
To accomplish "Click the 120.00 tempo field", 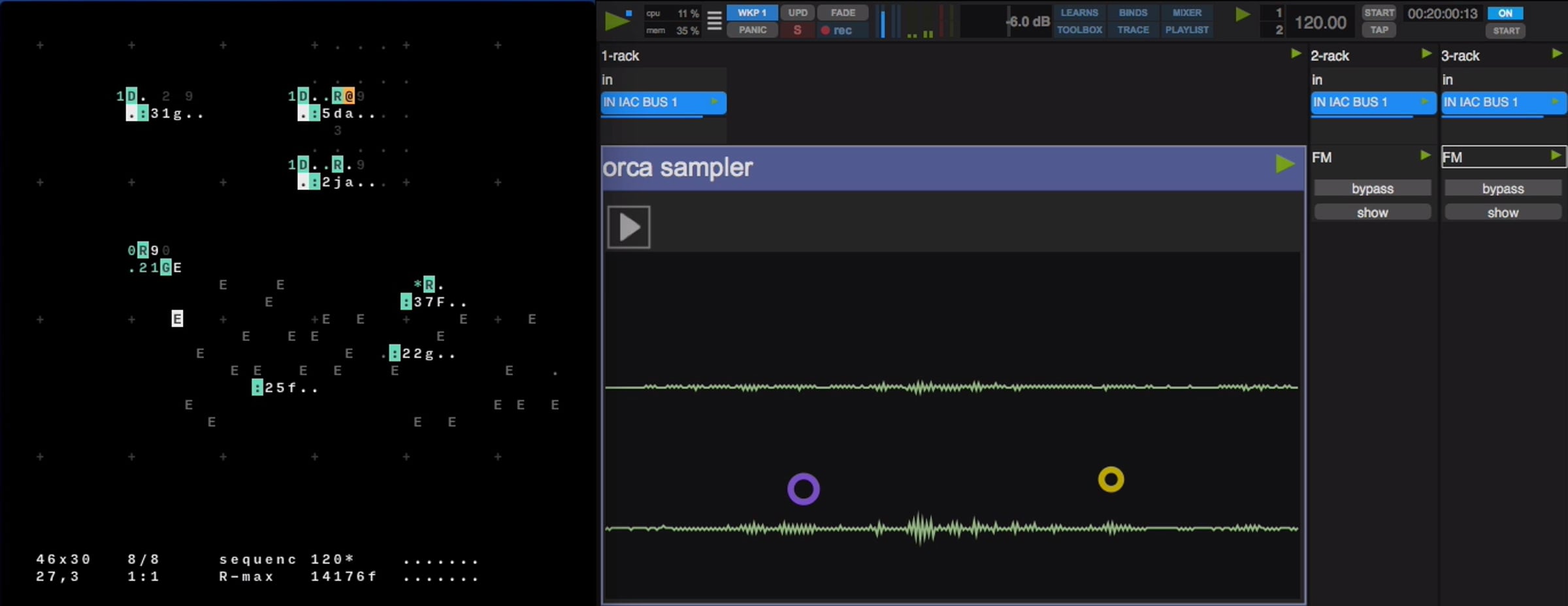I will [x=1320, y=22].
